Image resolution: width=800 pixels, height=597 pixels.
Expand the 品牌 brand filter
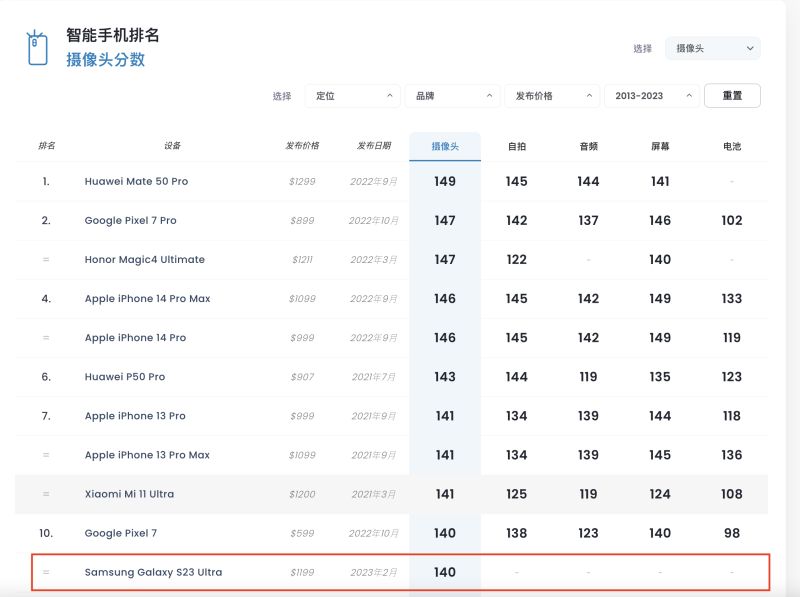[452, 96]
